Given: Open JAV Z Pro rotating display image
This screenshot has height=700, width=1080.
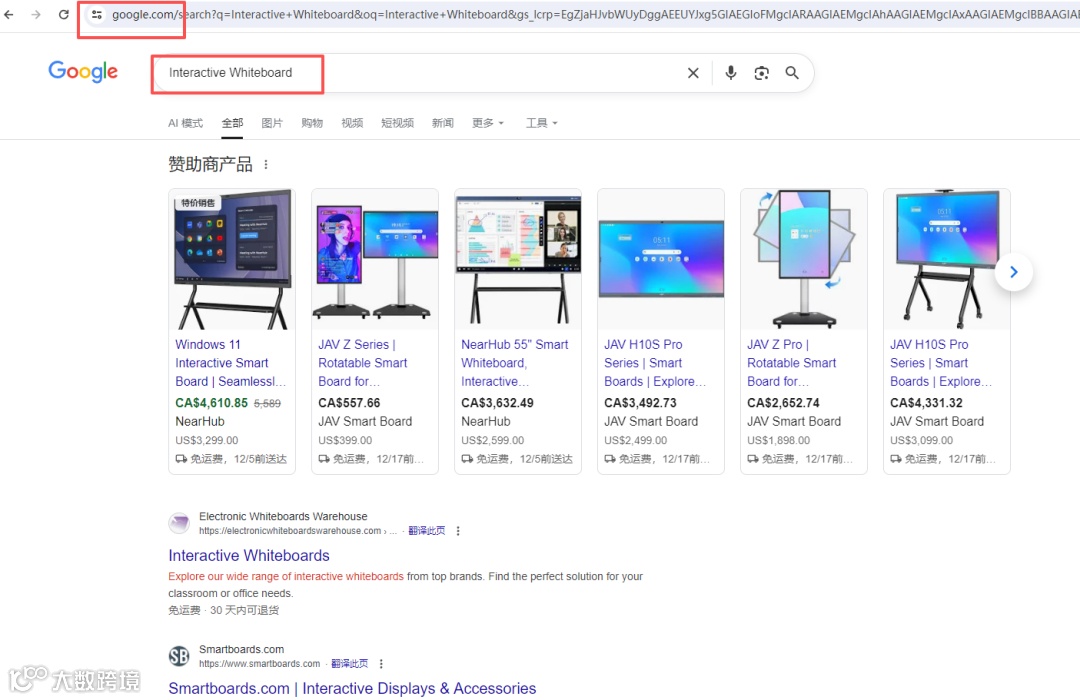Looking at the screenshot, I should point(804,259).
